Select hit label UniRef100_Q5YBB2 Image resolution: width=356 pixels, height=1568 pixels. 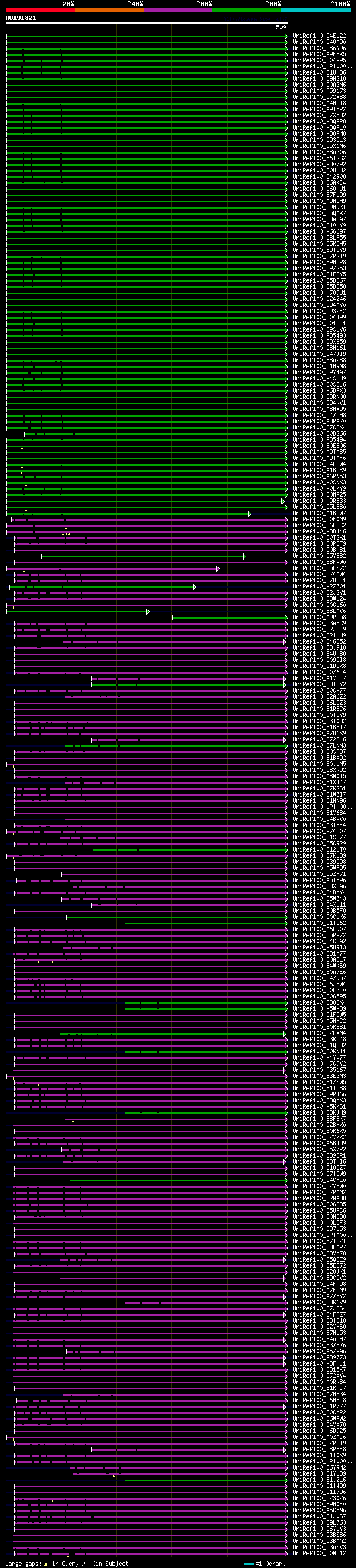(319, 556)
